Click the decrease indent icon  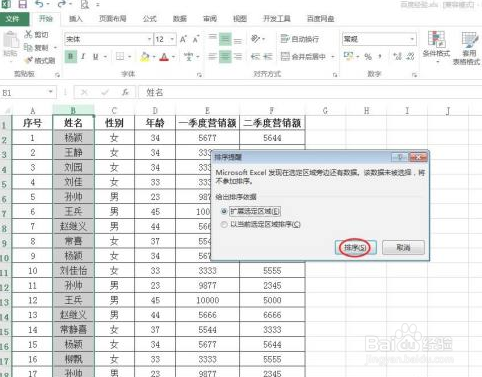(x=255, y=57)
